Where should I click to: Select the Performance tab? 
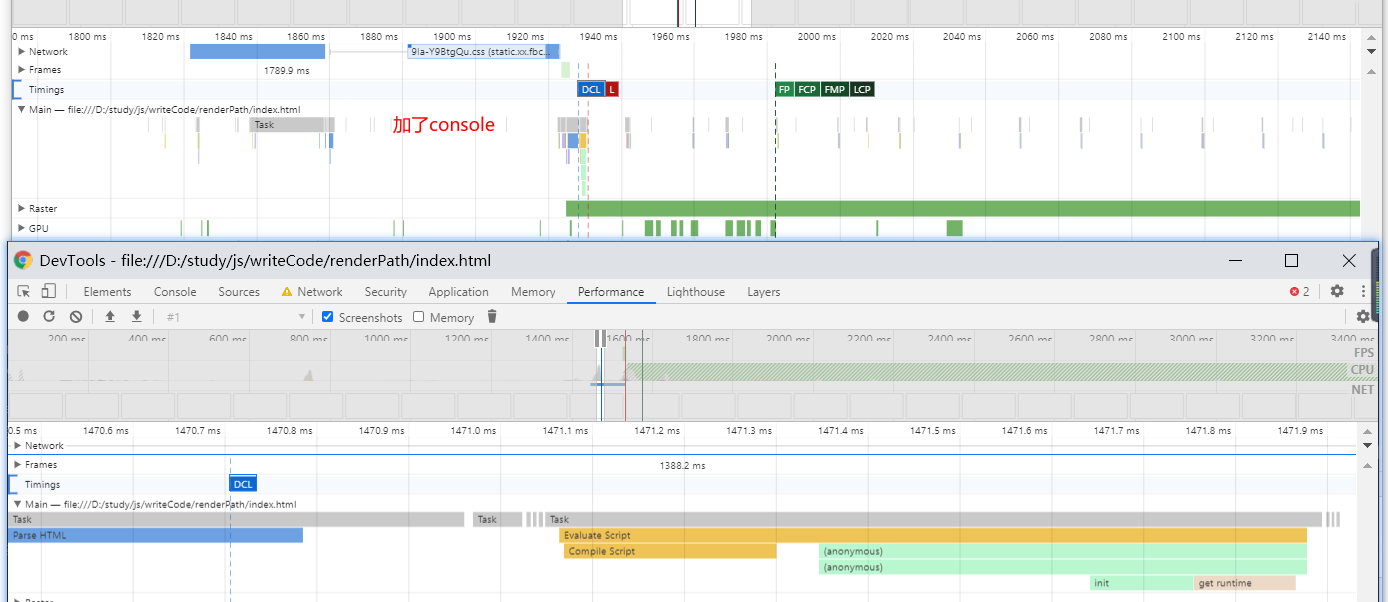click(x=611, y=292)
